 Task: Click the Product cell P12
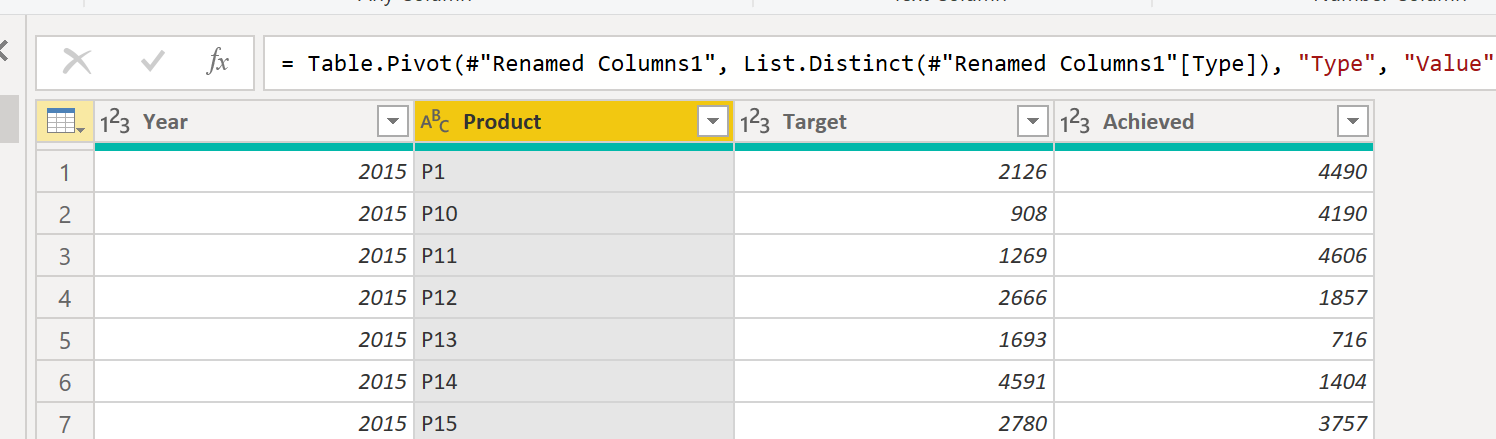click(574, 298)
